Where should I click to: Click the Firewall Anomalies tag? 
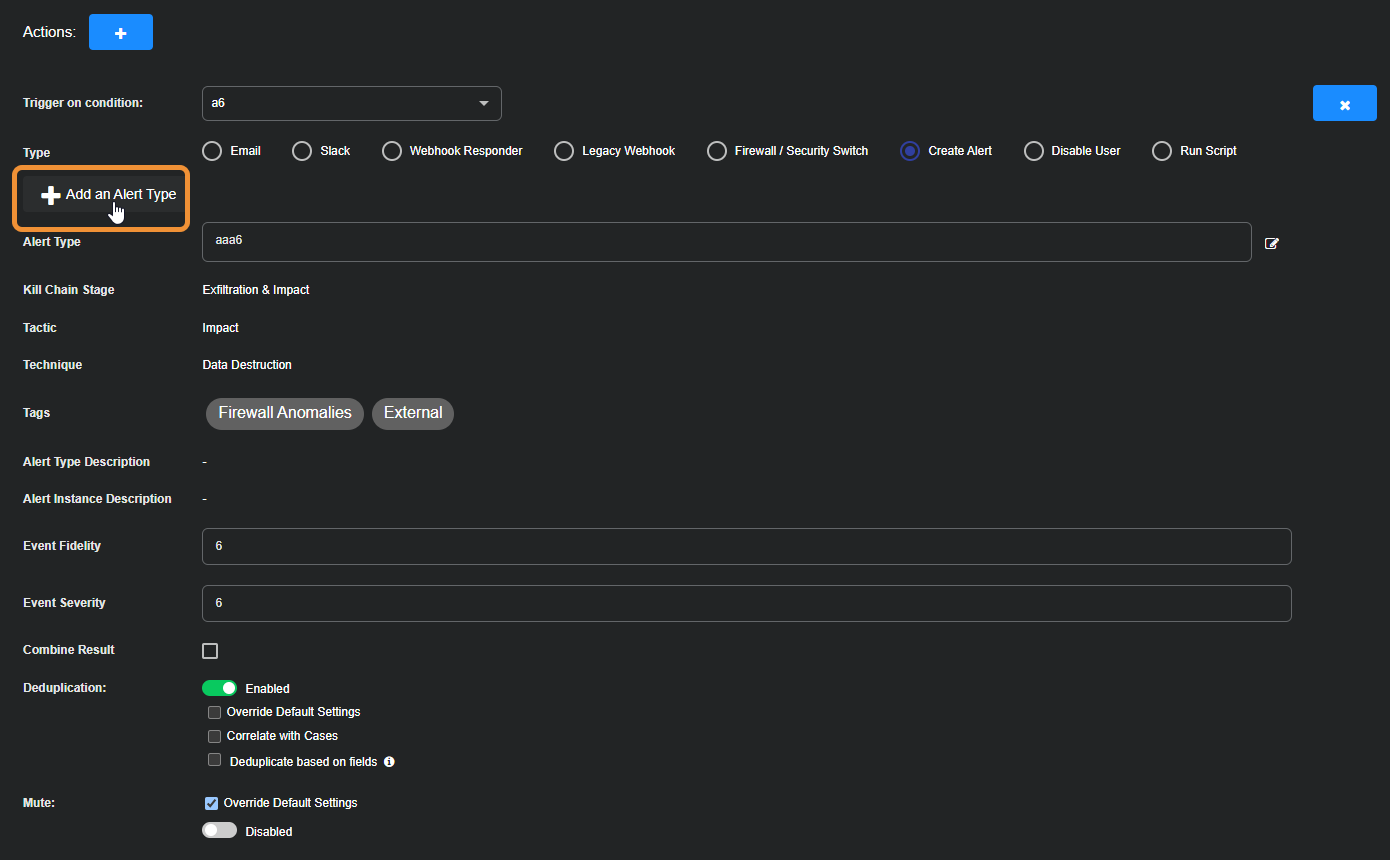pyautogui.click(x=285, y=413)
